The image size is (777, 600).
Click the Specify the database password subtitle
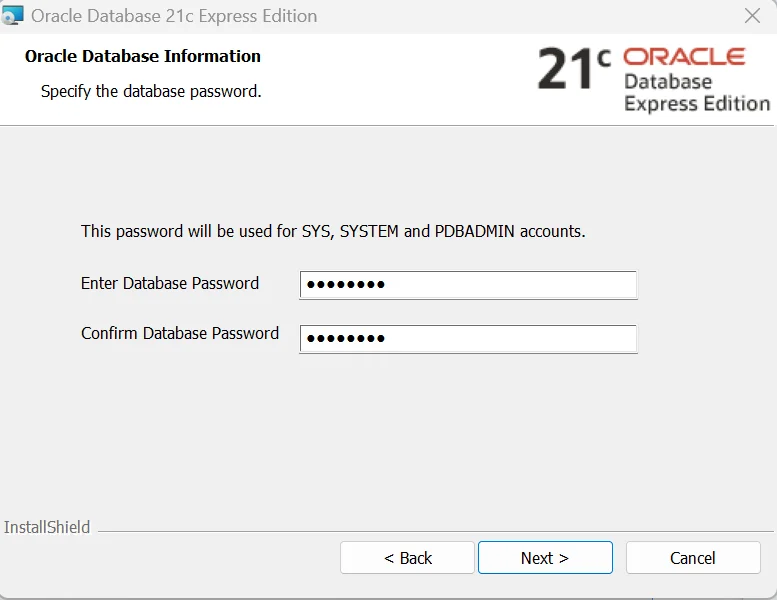tap(151, 92)
